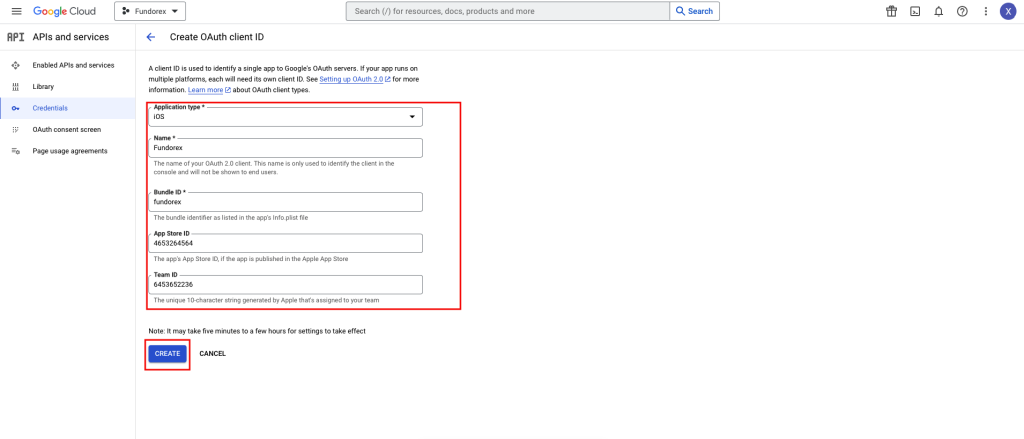Click the OAuth consent screen icon
Viewport: 1024px width, 439px height.
click(x=16, y=129)
